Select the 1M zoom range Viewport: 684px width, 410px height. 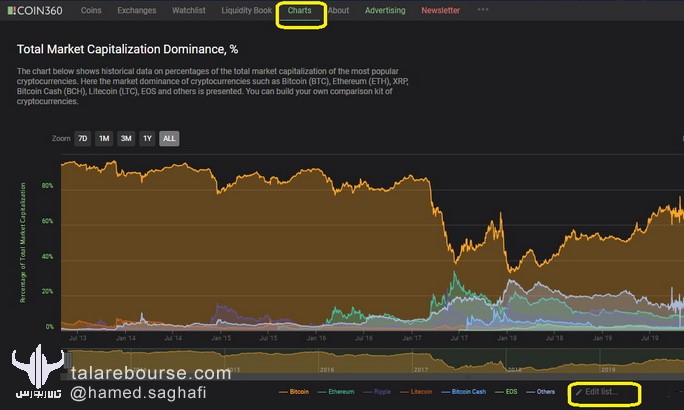tap(104, 139)
